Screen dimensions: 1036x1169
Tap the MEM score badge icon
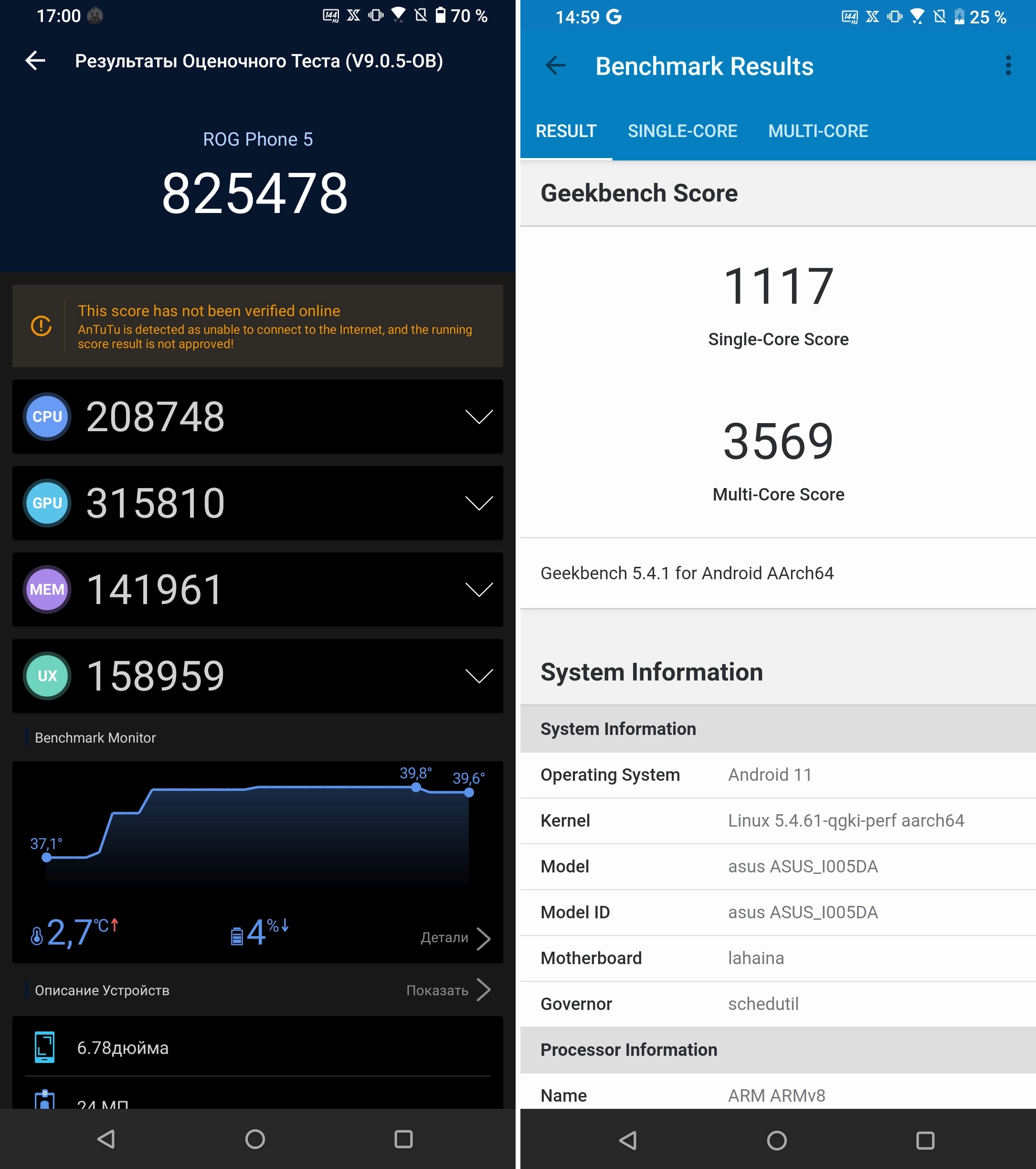pos(47,589)
